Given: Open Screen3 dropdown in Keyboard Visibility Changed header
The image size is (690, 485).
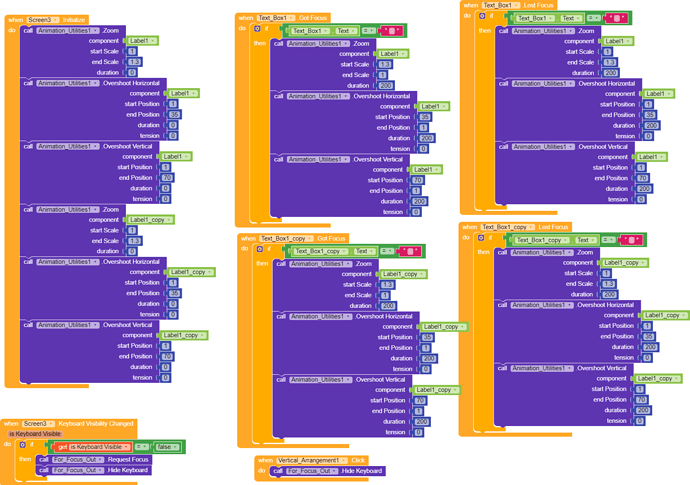Looking at the screenshot, I should (x=38, y=424).
